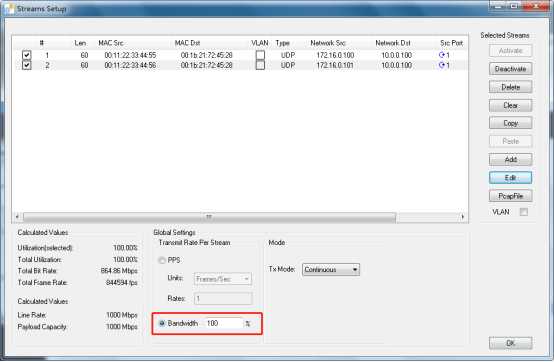Click the source port icon for stream 2
554x362 pixels.
coord(441,65)
